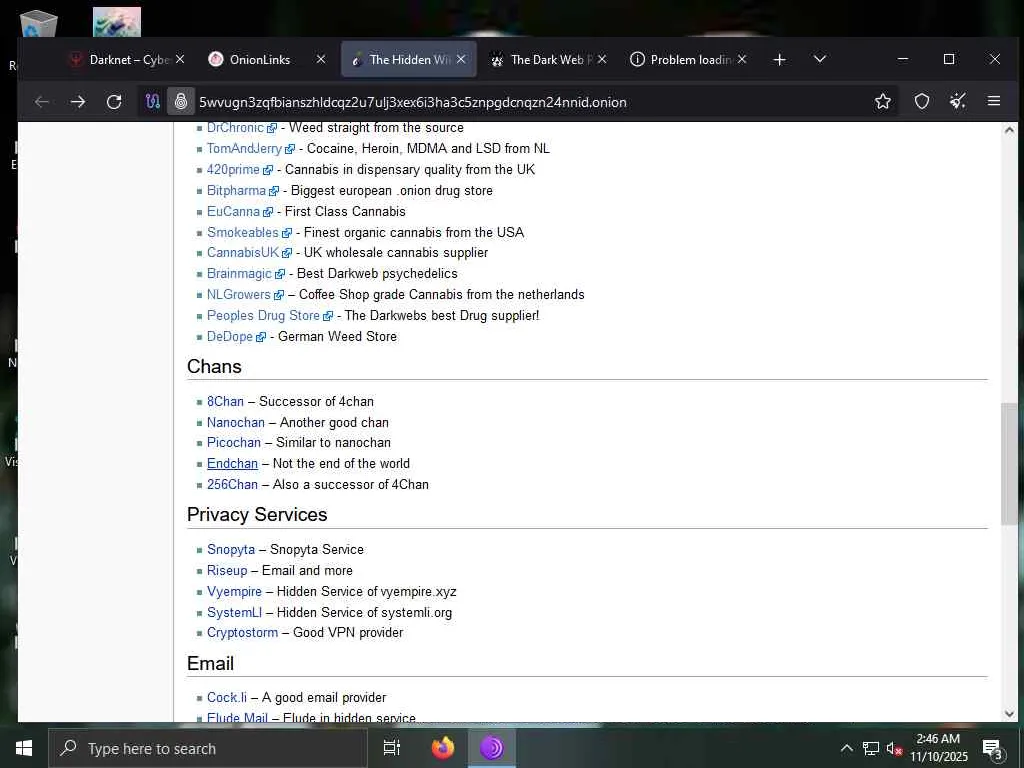Click the muted volume tray icon
1024x768 pixels.
(893, 748)
